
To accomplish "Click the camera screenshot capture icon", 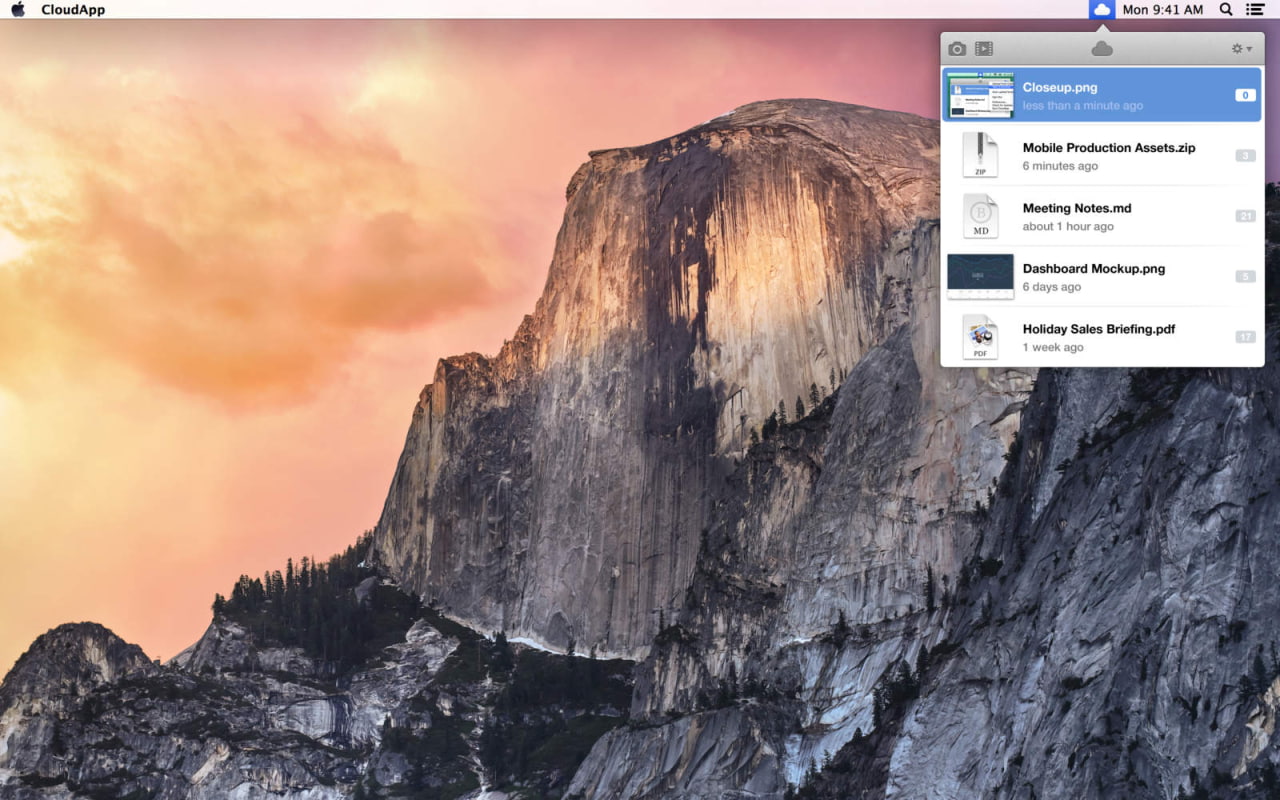I will pos(957,49).
